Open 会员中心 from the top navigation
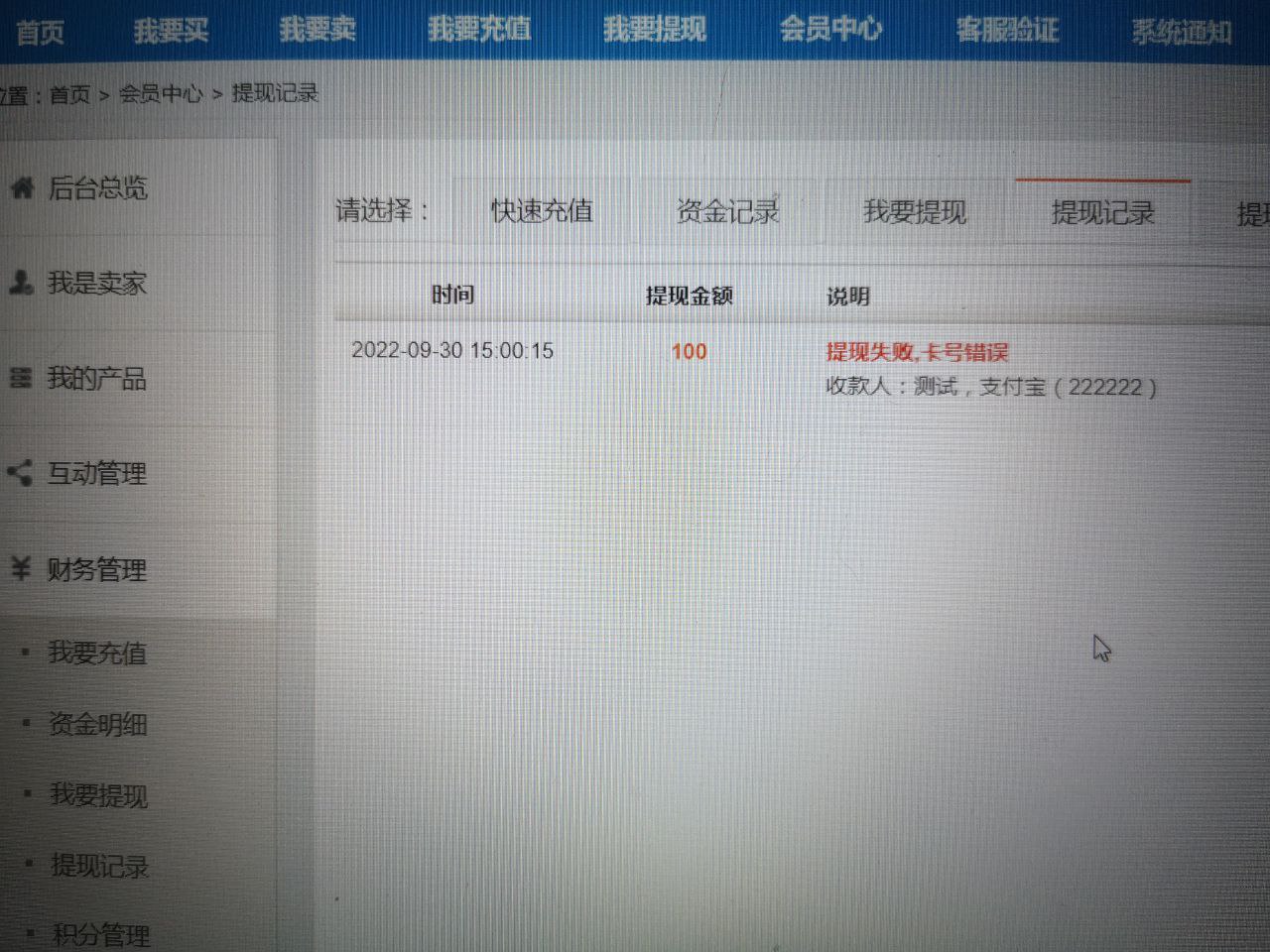The width and height of the screenshot is (1270, 952). click(830, 30)
